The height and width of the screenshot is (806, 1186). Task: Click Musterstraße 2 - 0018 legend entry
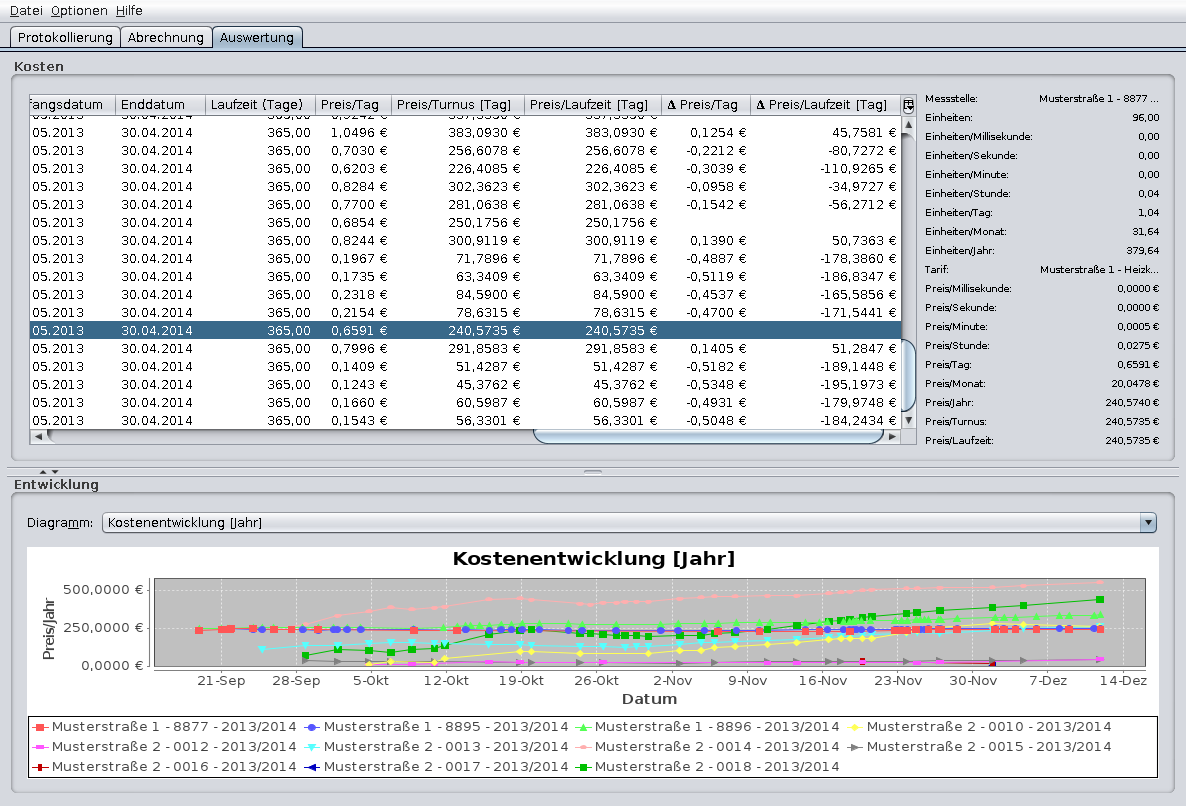(x=717, y=766)
